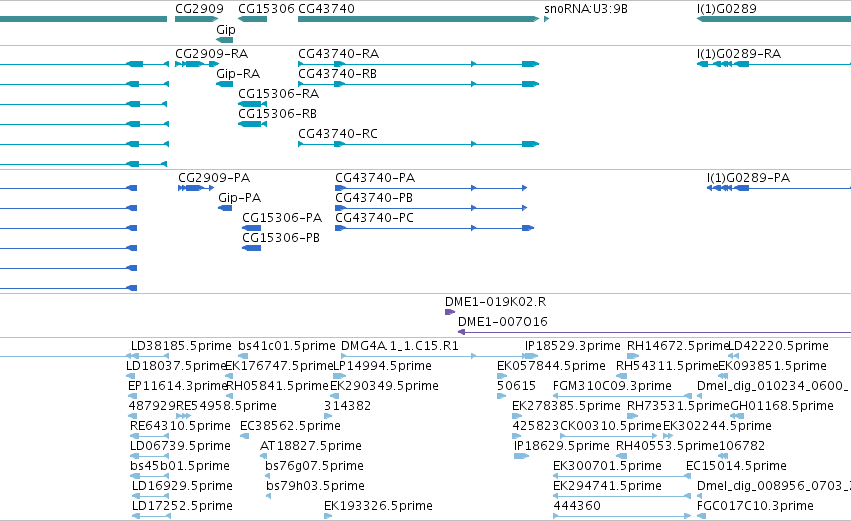This screenshot has height=521, width=851.
Task: Select transcript CG2909-RA
Action: click(x=211, y=54)
